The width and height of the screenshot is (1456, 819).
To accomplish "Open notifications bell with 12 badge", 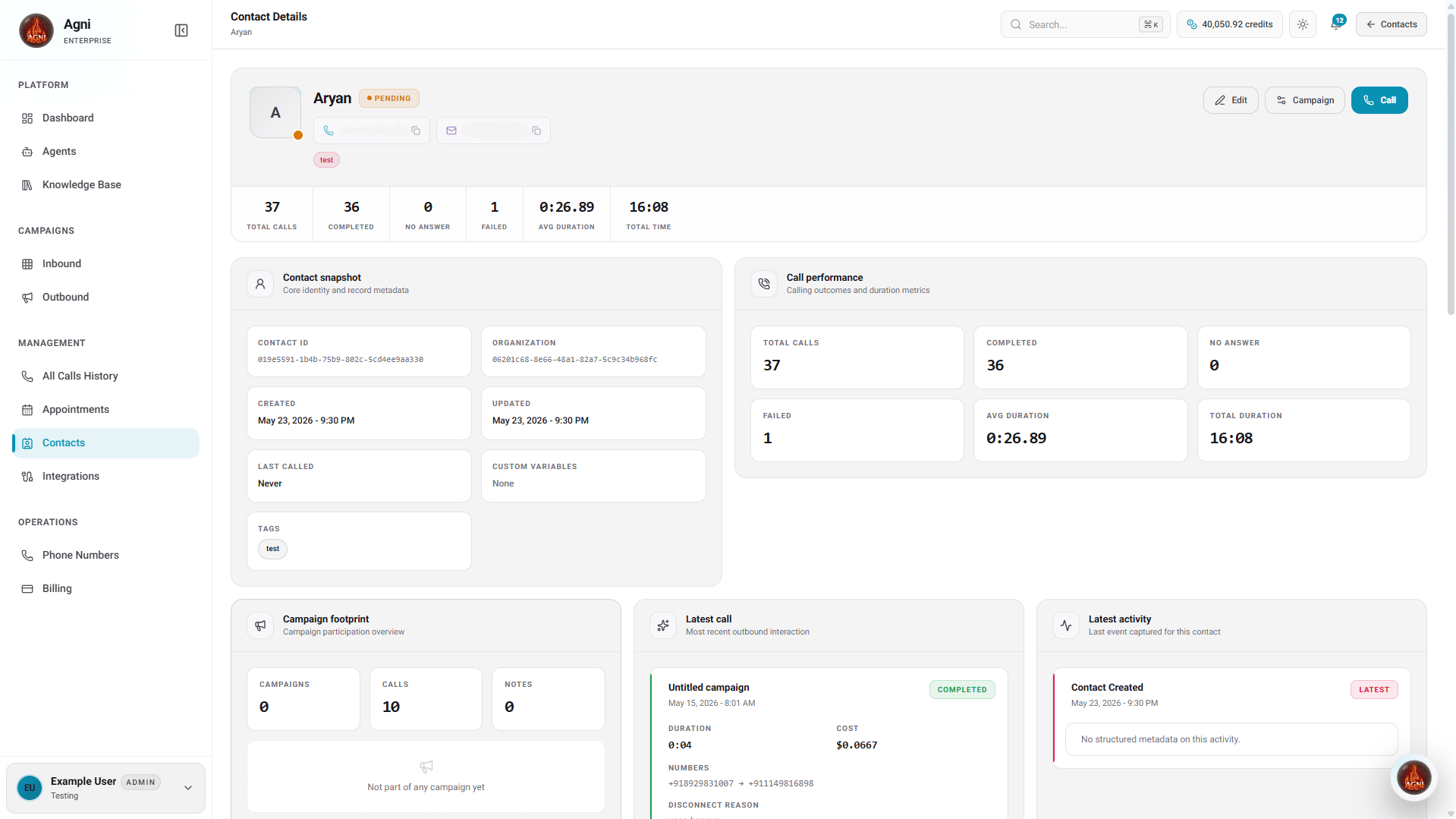I will click(1336, 24).
